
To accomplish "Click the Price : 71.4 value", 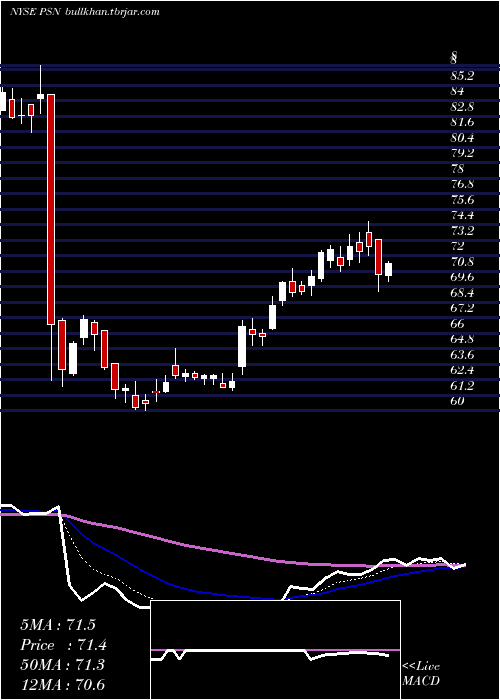I will point(64,645).
